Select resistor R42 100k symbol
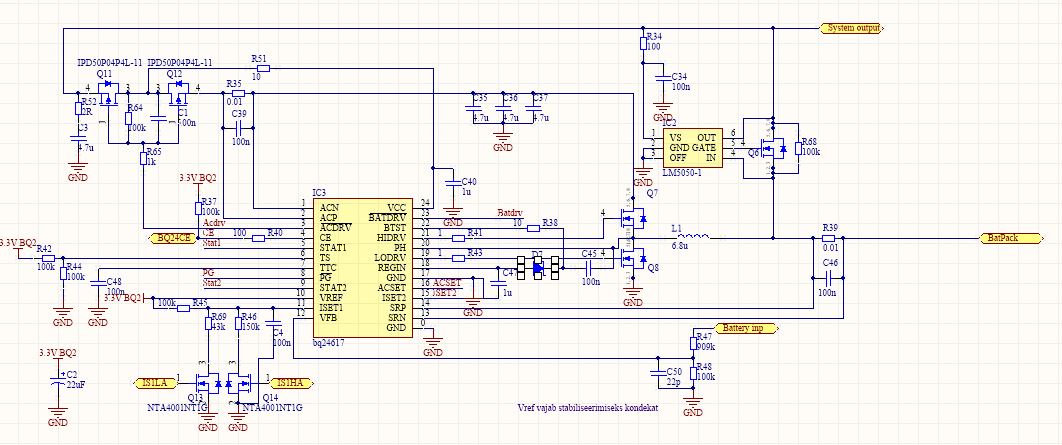Viewport: 1062px width, 445px height. pos(47,258)
